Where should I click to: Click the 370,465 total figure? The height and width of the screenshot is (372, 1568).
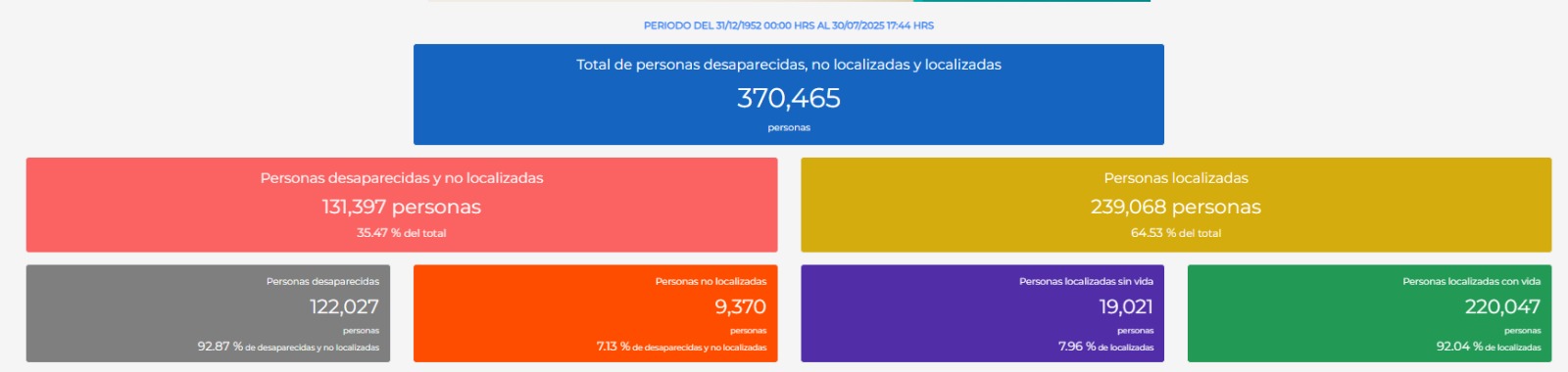[x=789, y=98]
